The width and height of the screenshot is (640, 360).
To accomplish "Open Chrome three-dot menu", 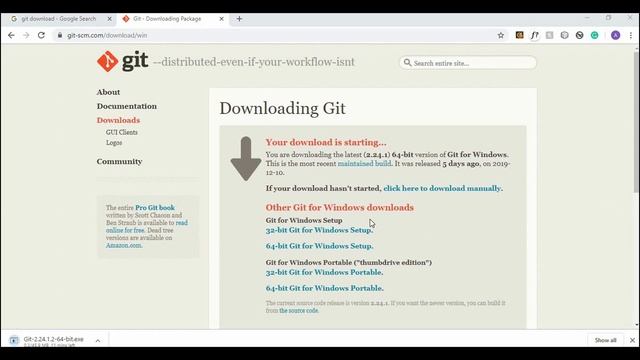I will (x=631, y=36).
